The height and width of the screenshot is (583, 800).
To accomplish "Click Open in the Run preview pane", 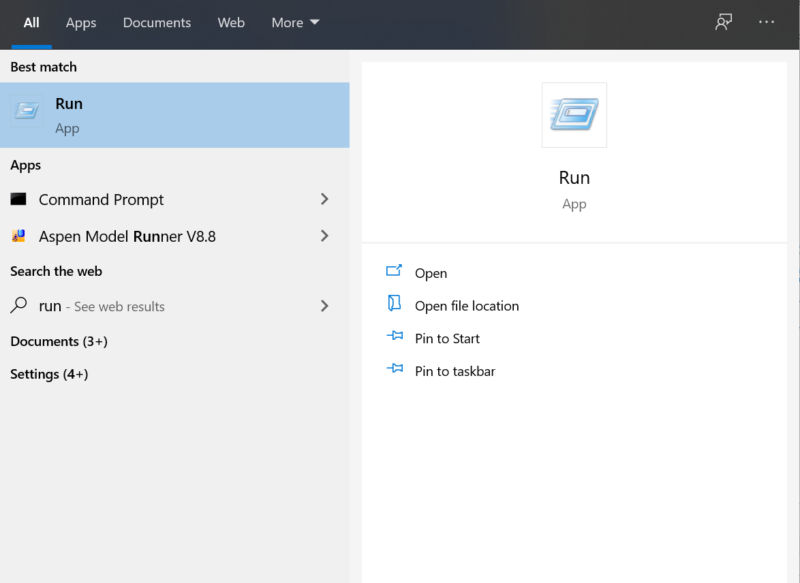I will click(x=431, y=273).
